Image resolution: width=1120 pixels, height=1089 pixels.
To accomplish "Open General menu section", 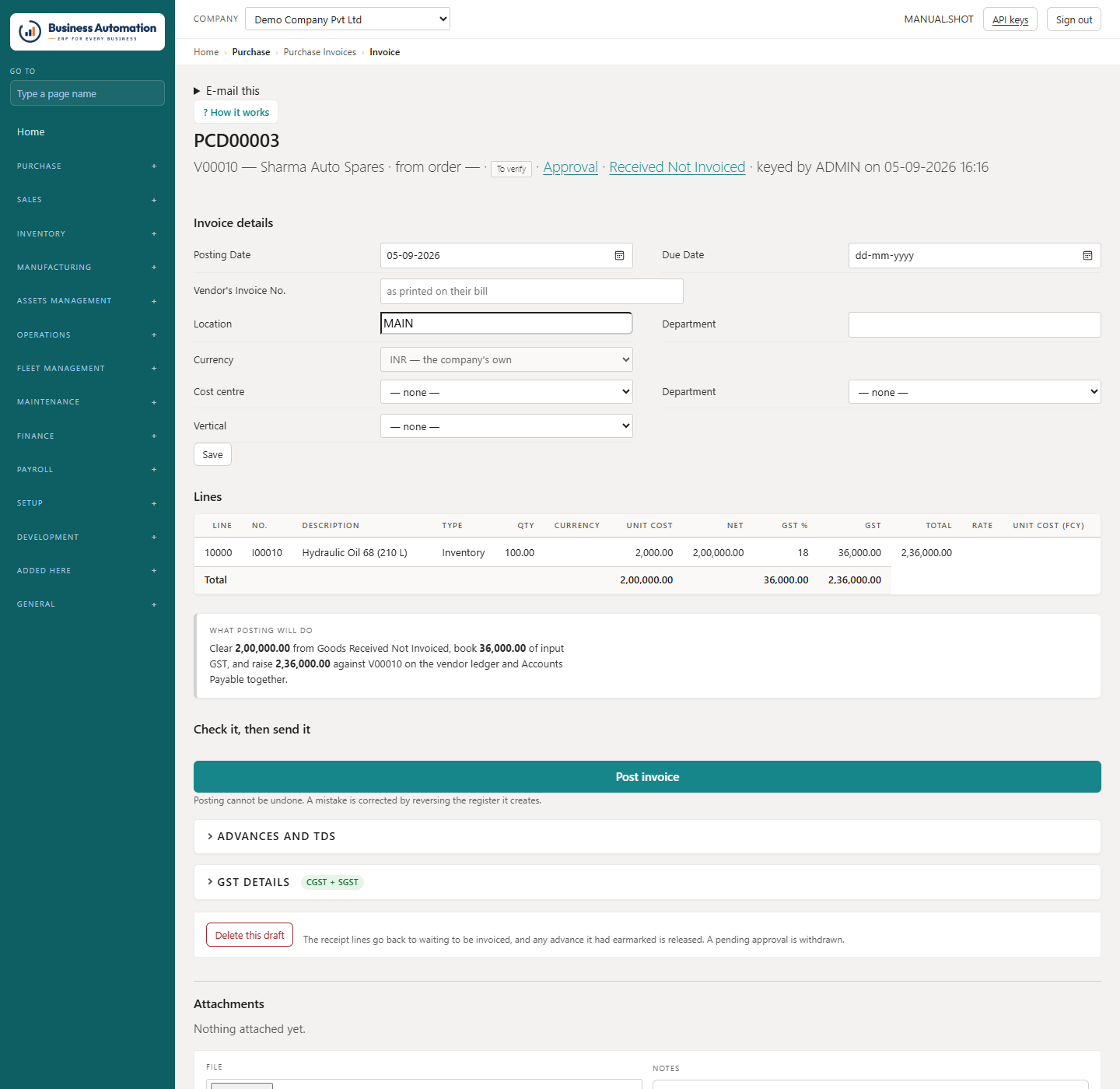I will [x=87, y=604].
